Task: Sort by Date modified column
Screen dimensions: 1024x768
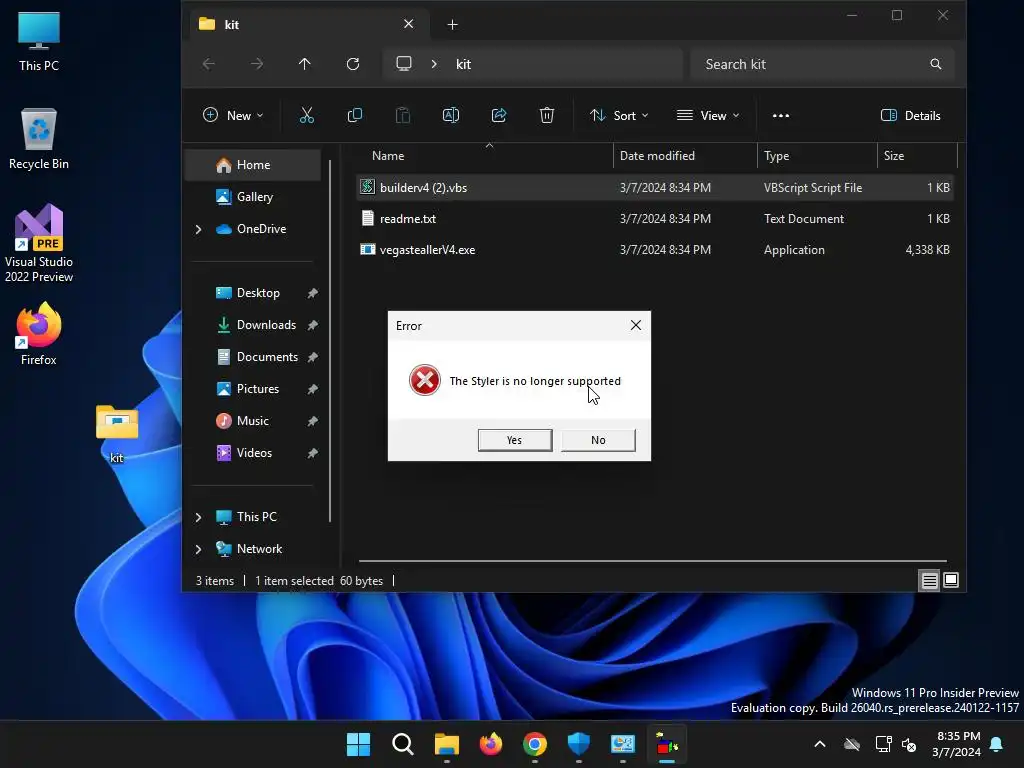Action: click(685, 155)
